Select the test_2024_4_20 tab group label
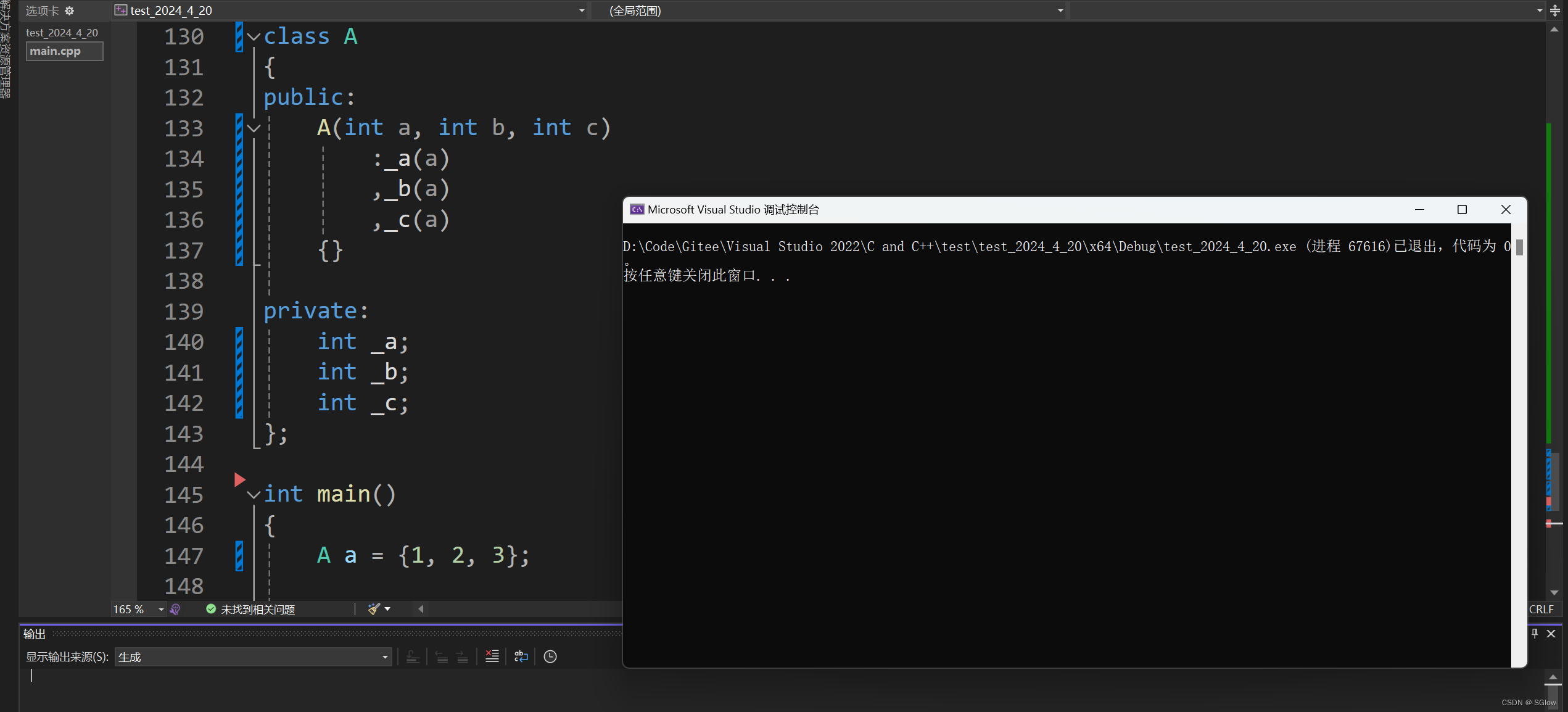The width and height of the screenshot is (1568, 712). (x=62, y=33)
